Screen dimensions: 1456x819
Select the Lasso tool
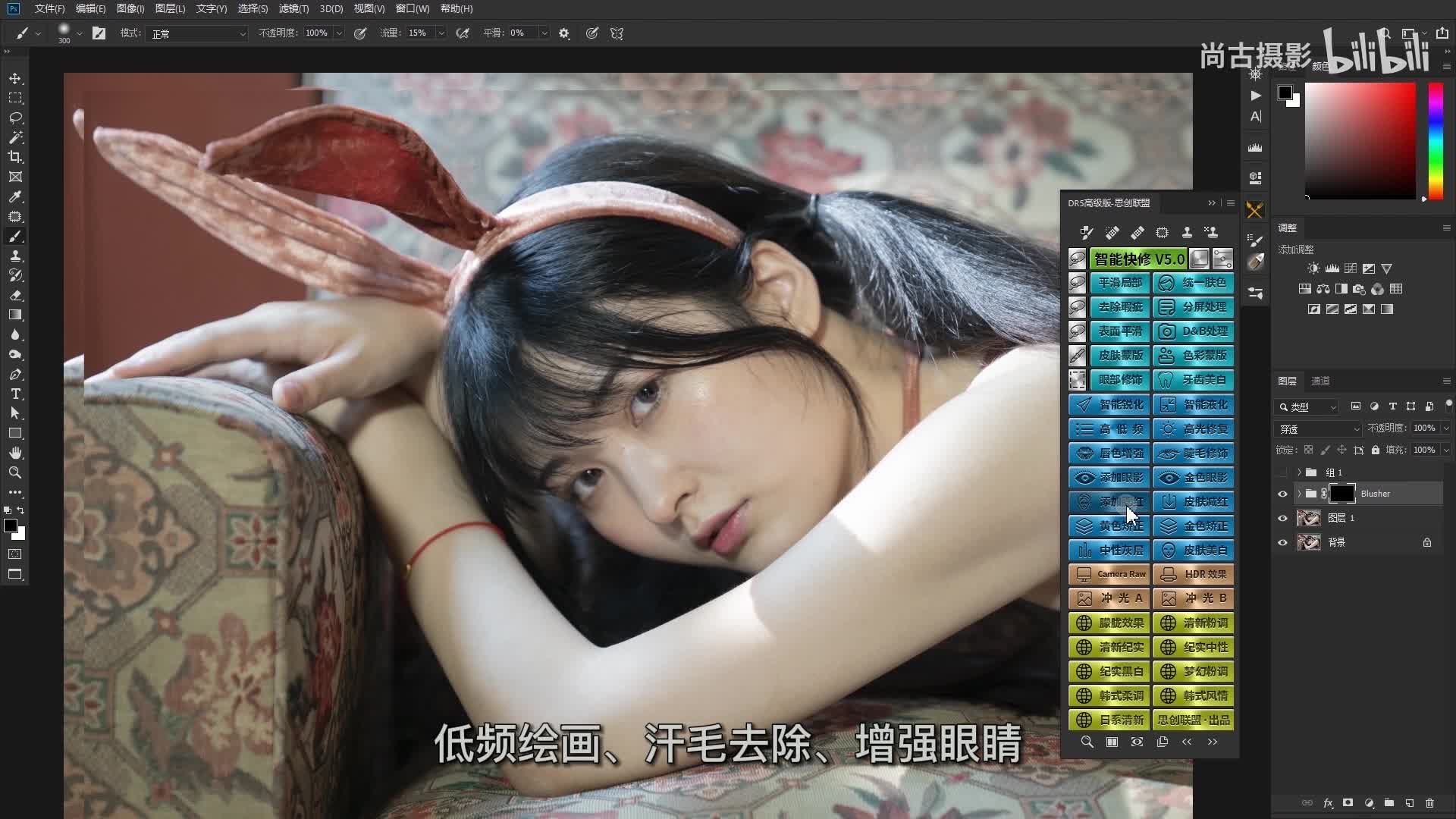[x=15, y=118]
